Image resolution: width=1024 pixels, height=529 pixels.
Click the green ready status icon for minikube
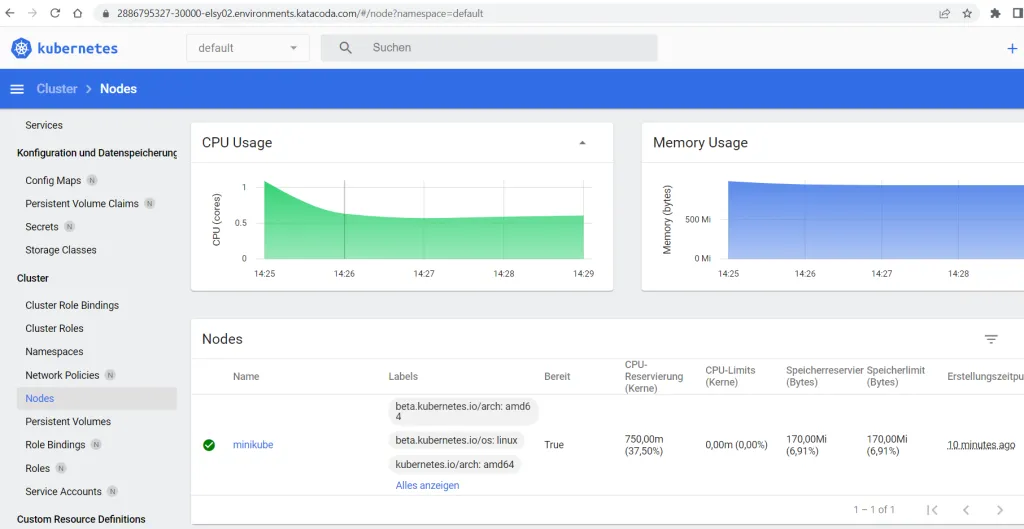coord(209,445)
